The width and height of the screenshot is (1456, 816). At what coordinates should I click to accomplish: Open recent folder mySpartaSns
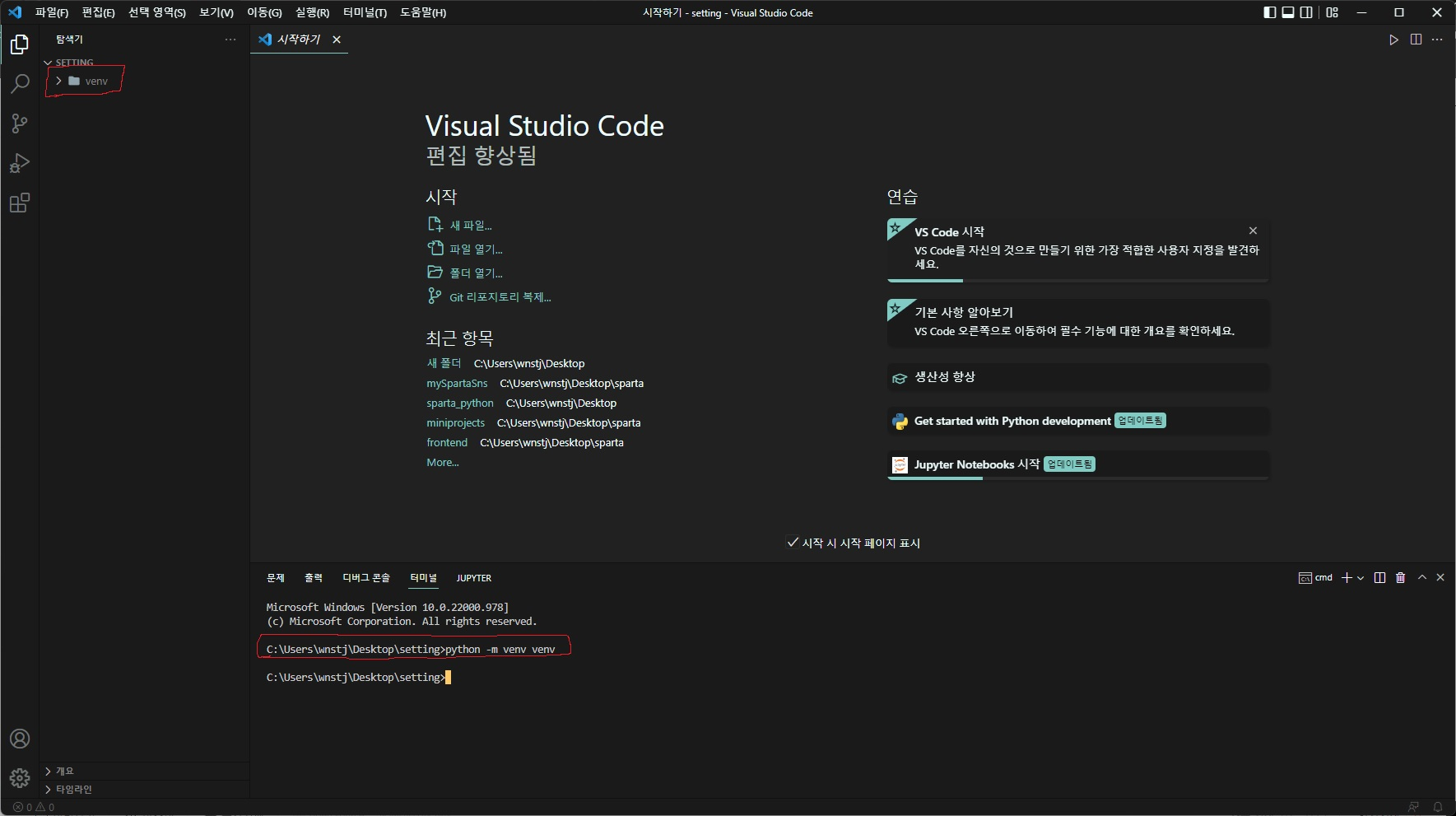[x=457, y=384]
